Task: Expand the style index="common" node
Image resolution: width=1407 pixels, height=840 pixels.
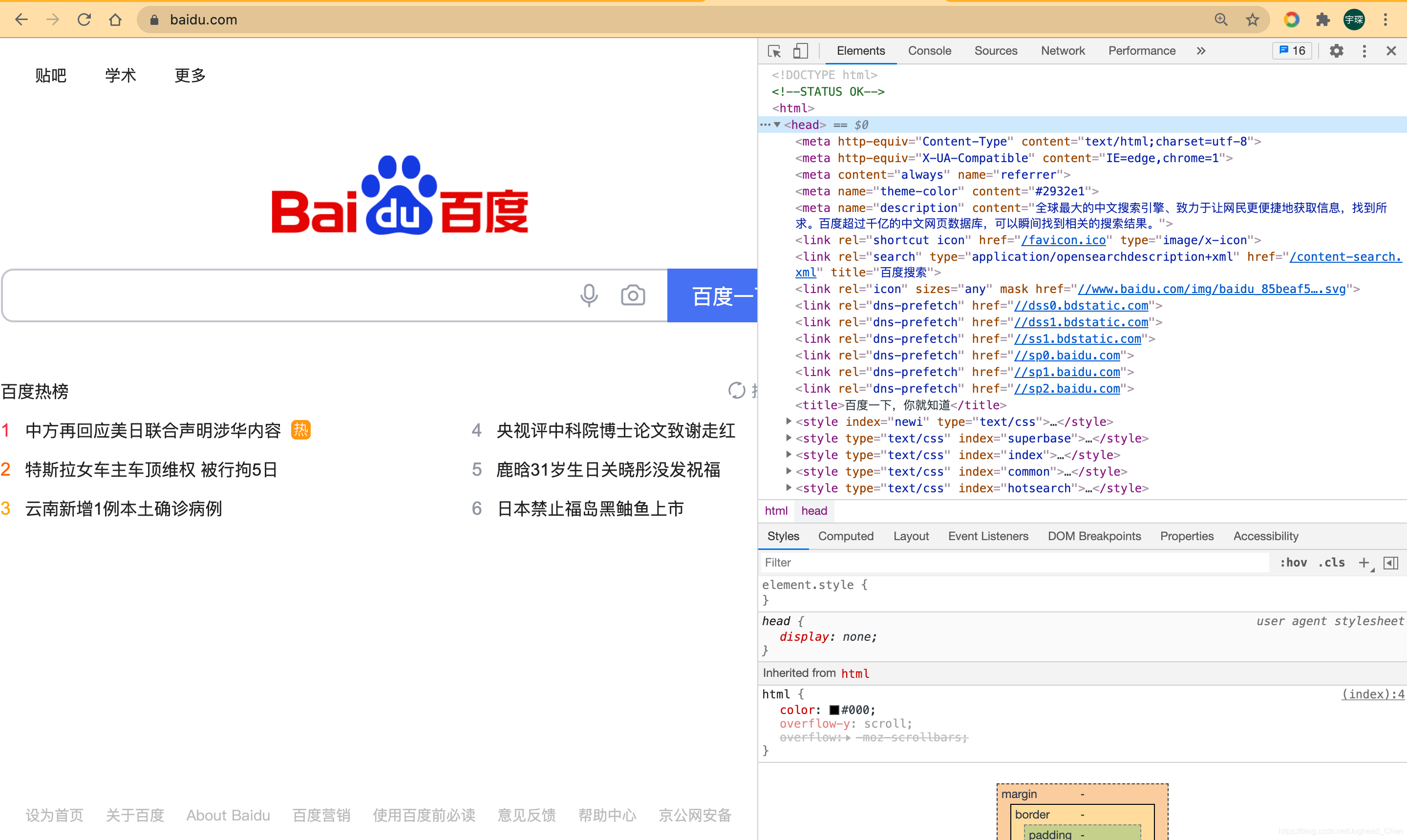Action: (x=789, y=471)
